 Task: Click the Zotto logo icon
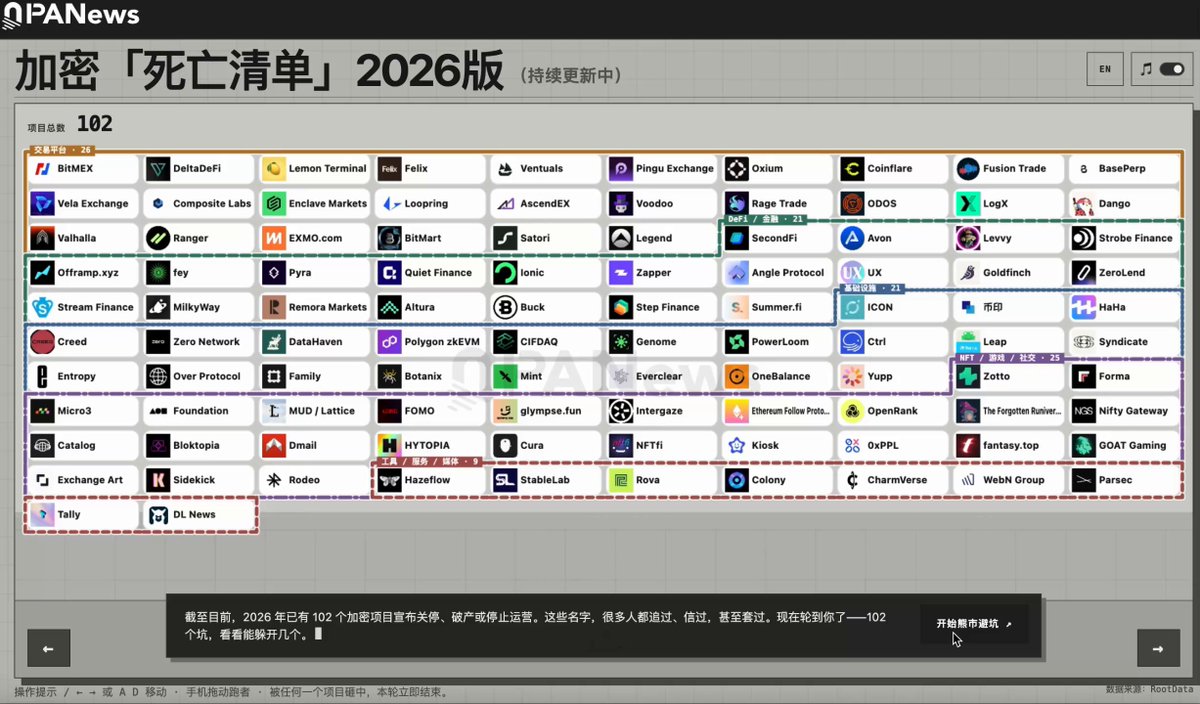pyautogui.click(x=968, y=377)
